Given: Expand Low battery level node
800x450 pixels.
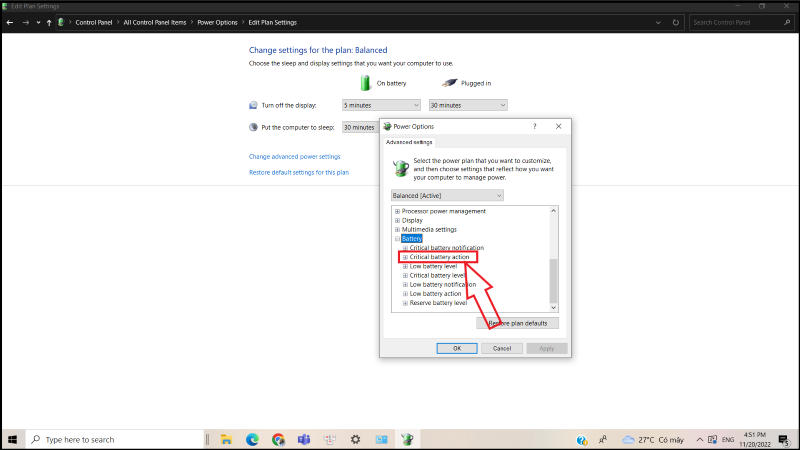Looking at the screenshot, I should click(405, 266).
